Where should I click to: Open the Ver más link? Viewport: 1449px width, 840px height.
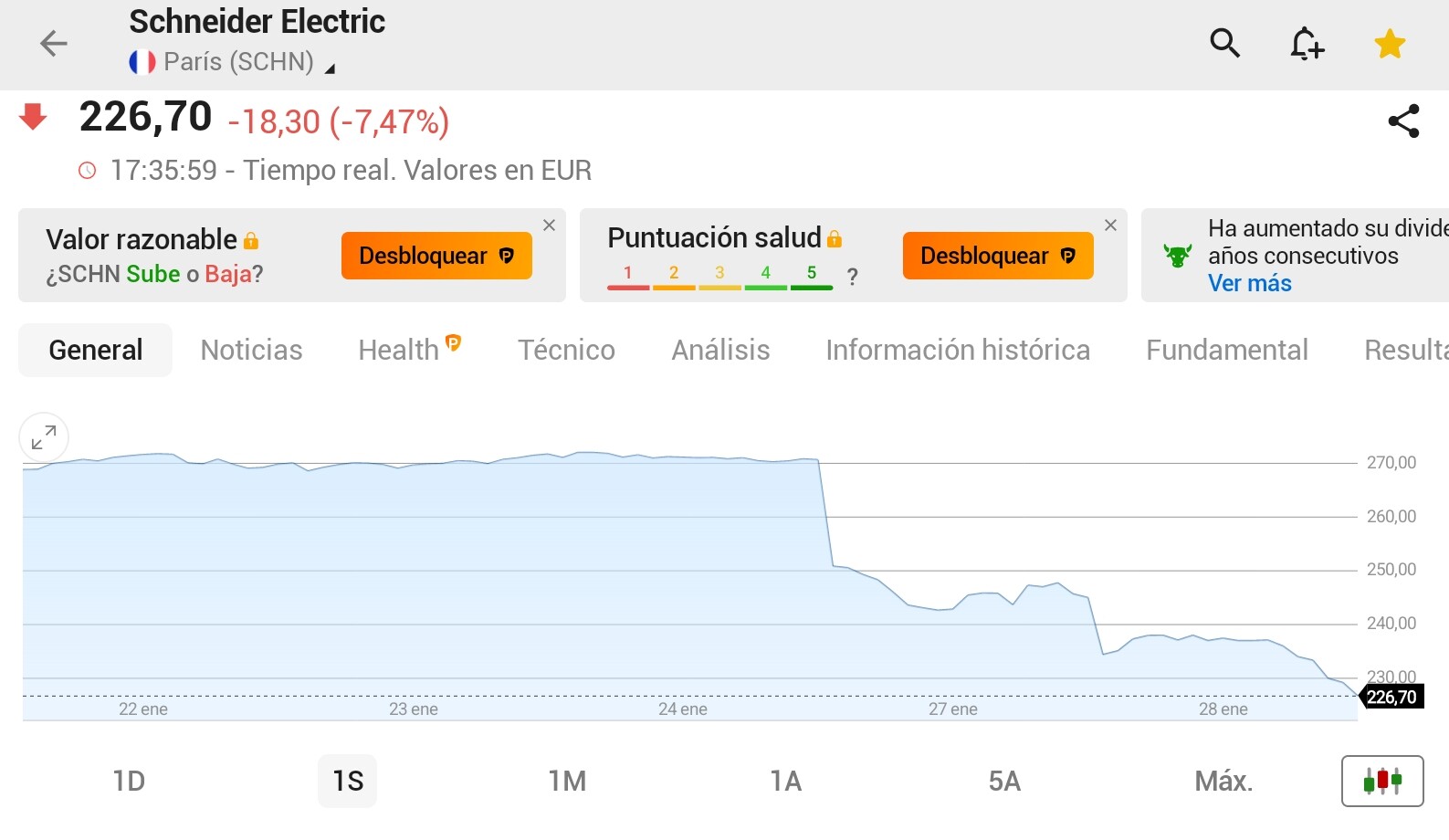click(1249, 284)
